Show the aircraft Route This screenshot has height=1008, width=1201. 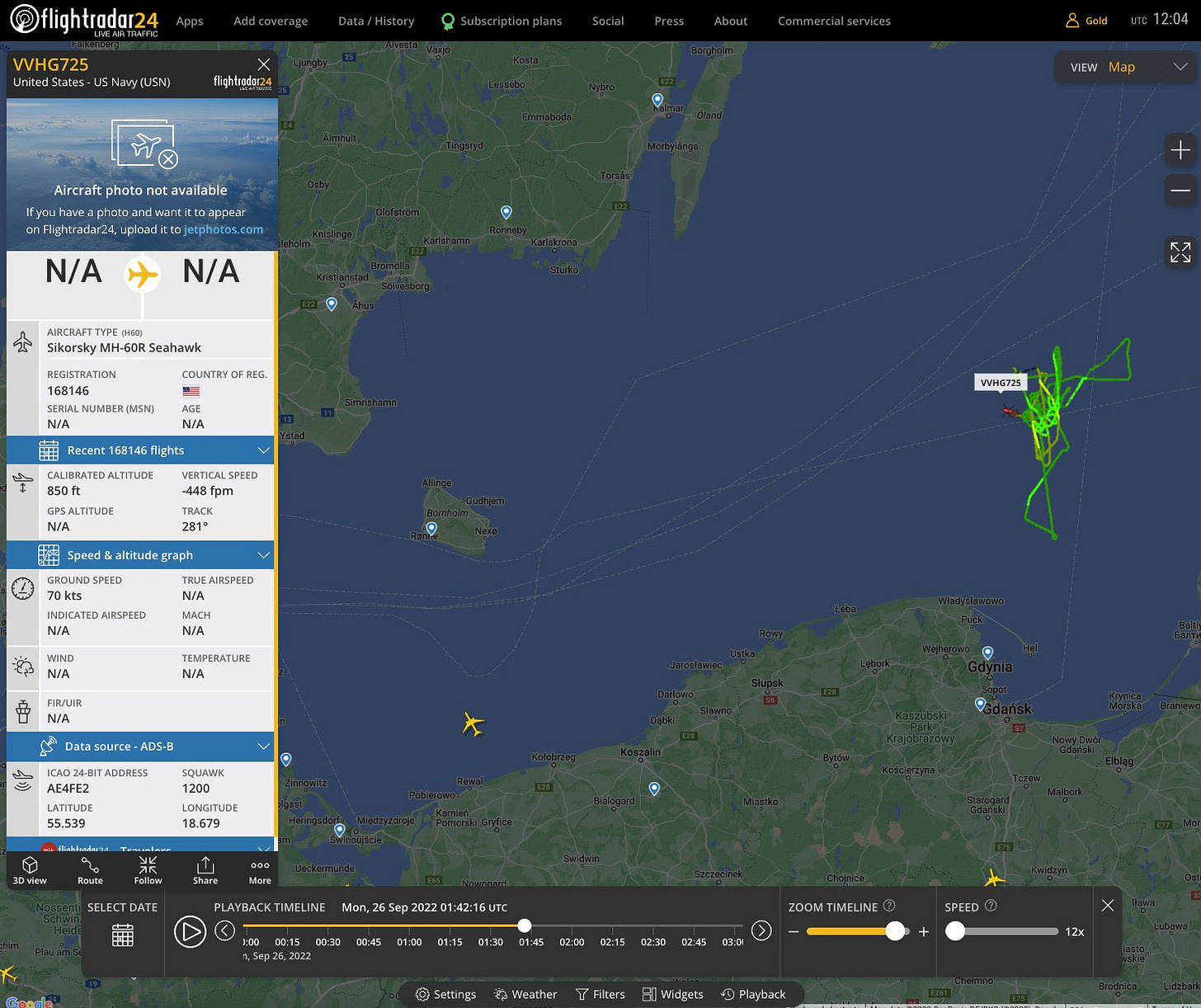click(90, 870)
